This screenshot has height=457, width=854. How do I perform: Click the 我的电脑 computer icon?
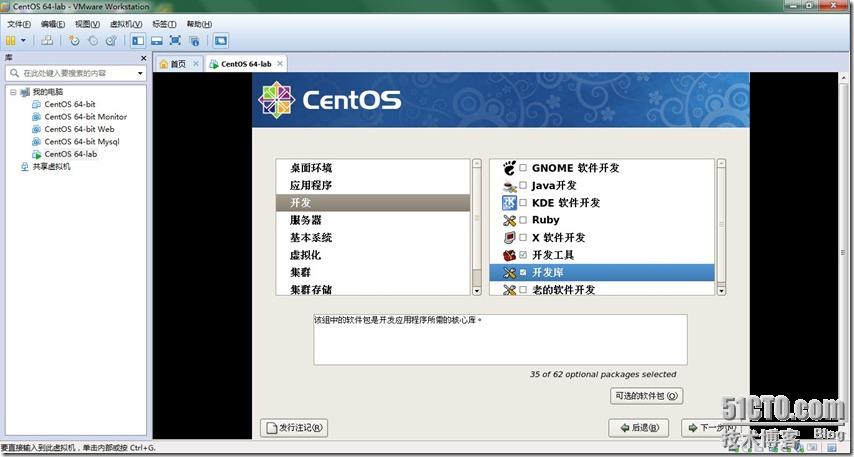coord(25,92)
